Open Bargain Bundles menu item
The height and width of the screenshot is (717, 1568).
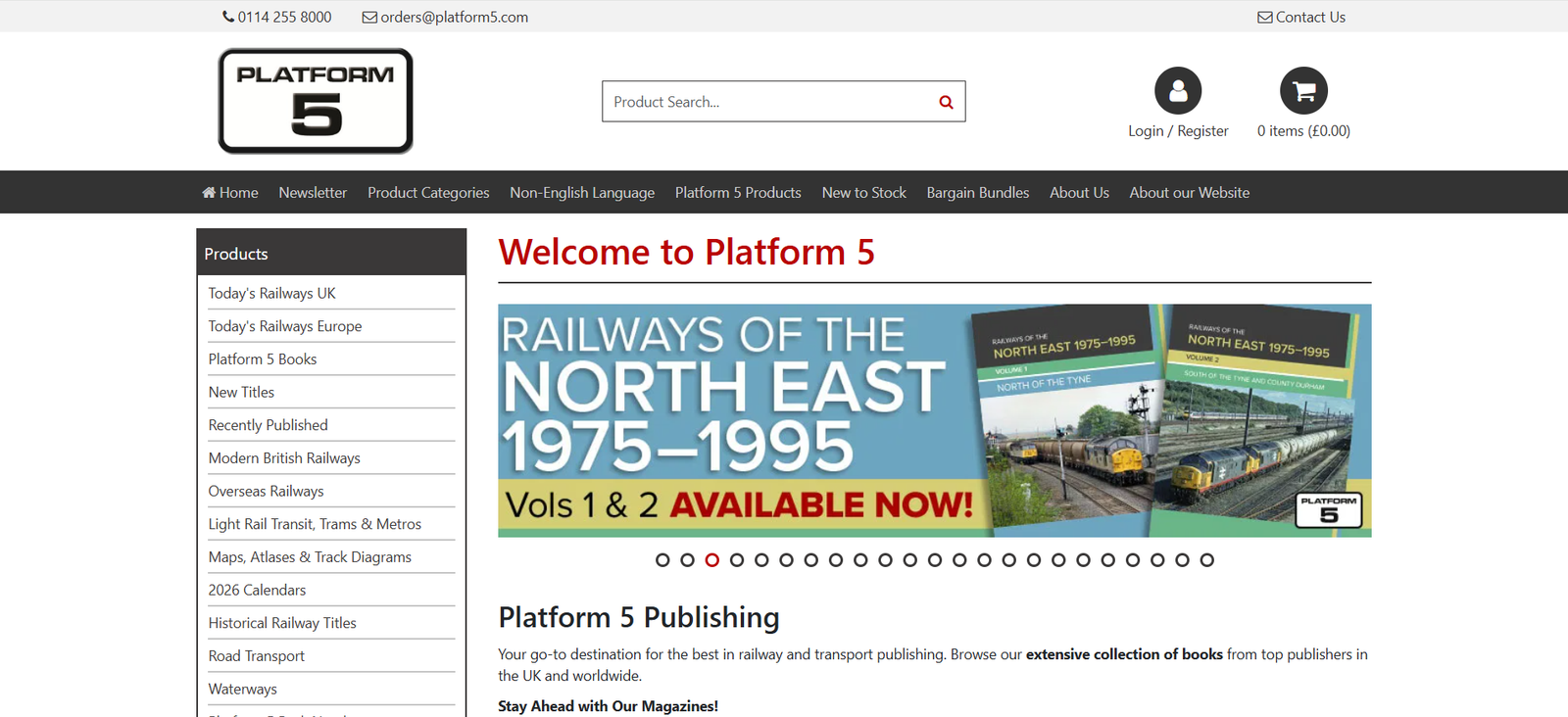tap(978, 193)
